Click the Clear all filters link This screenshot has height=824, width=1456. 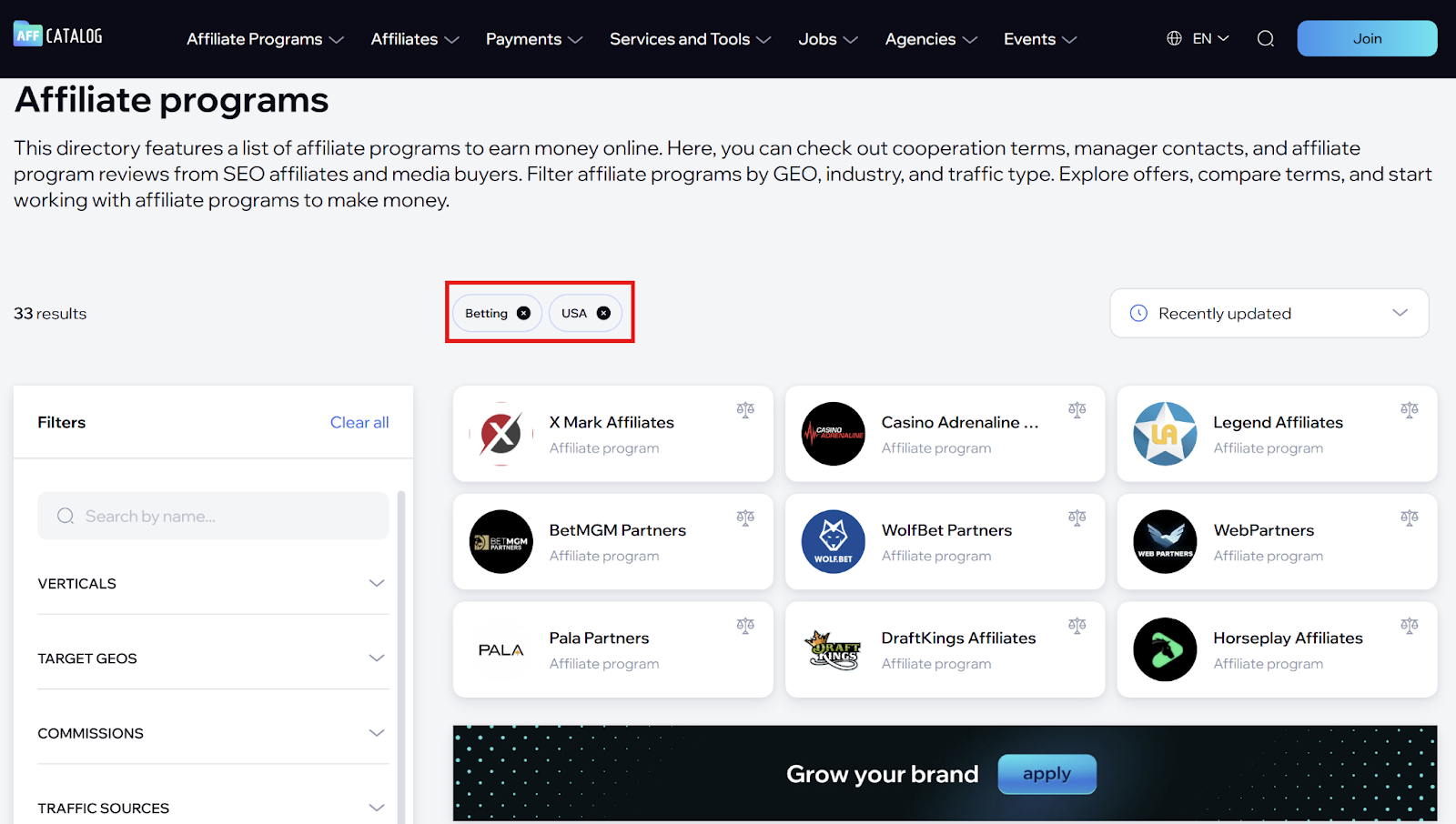[359, 422]
